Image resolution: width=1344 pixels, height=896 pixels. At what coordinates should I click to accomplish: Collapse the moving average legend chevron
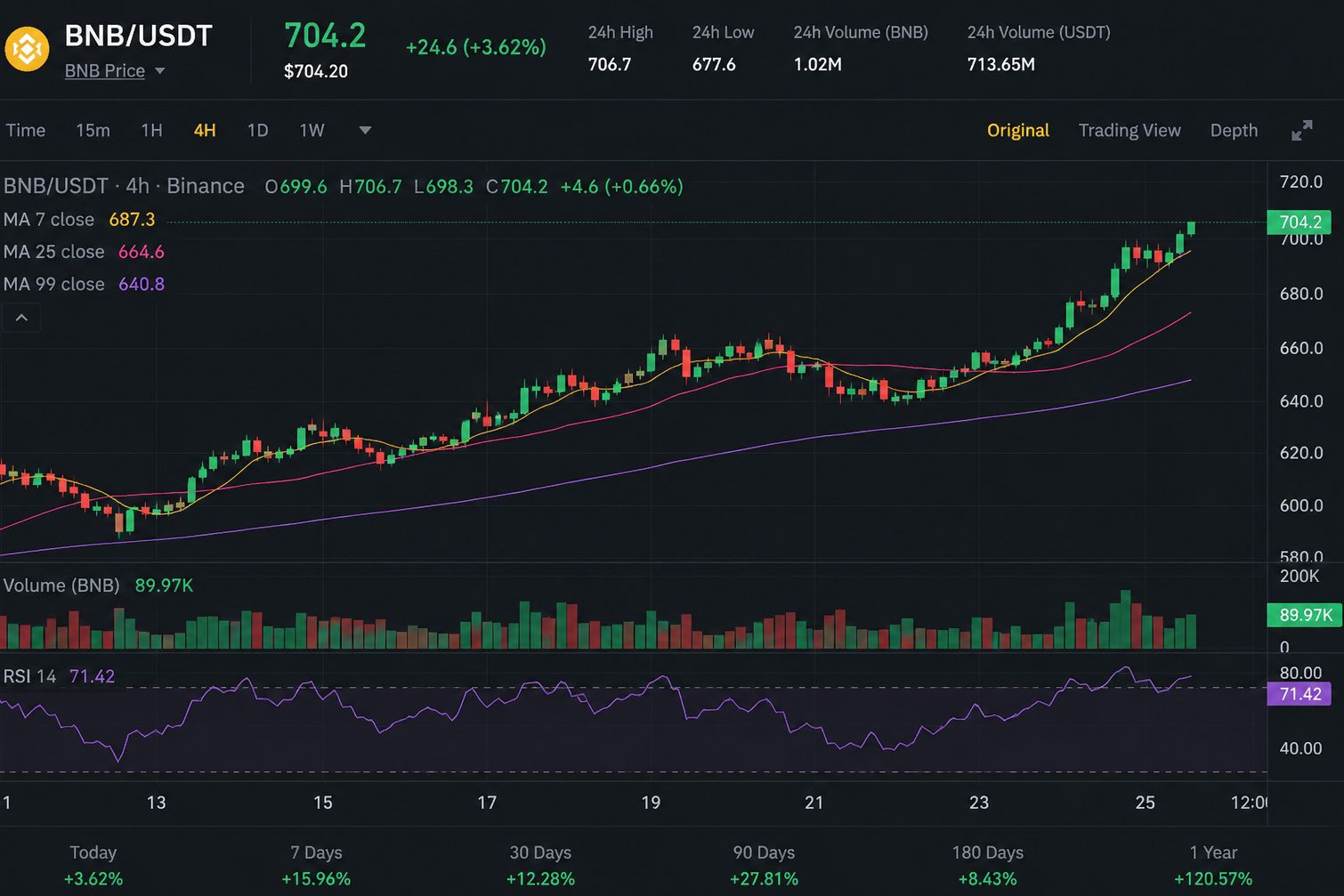pos(21,318)
